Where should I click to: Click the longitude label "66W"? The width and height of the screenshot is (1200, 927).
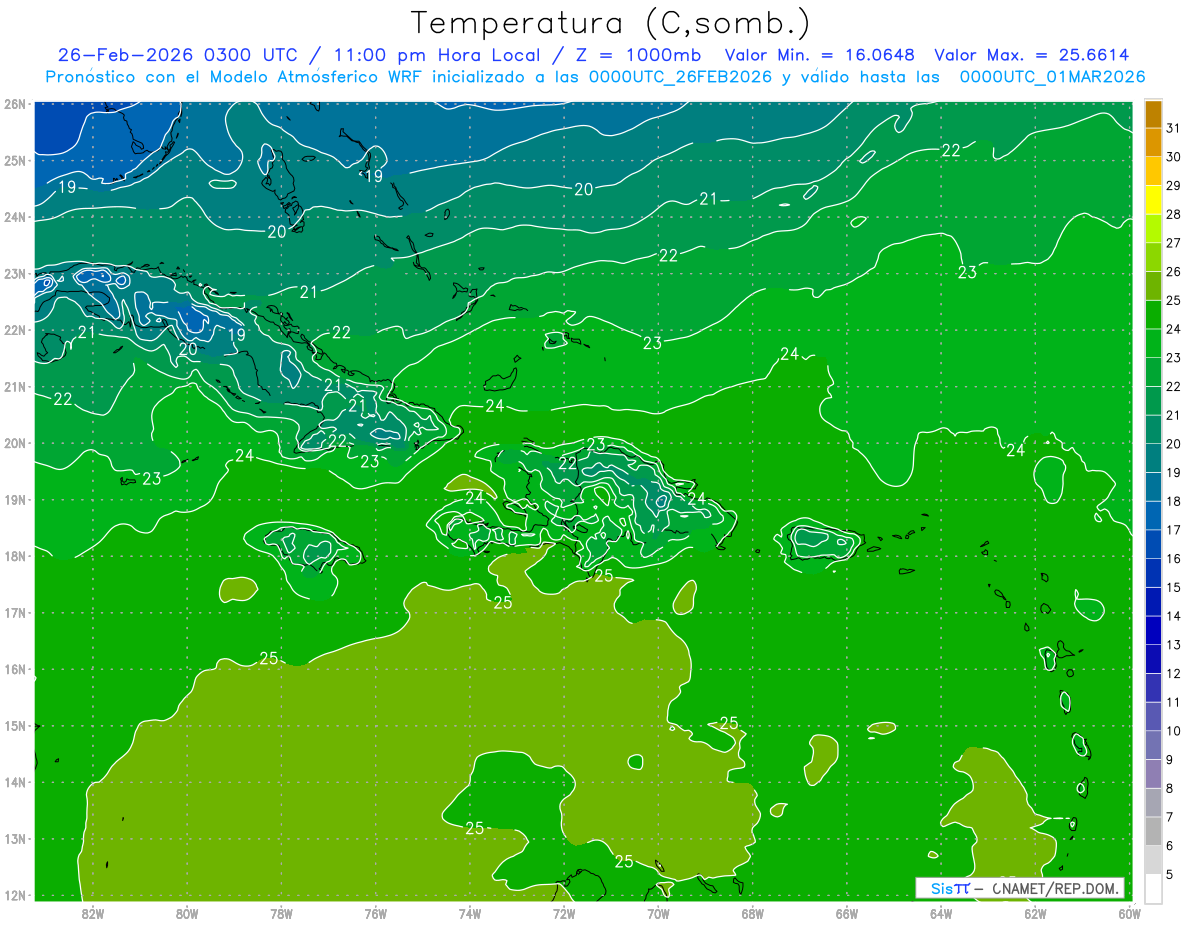point(847,913)
